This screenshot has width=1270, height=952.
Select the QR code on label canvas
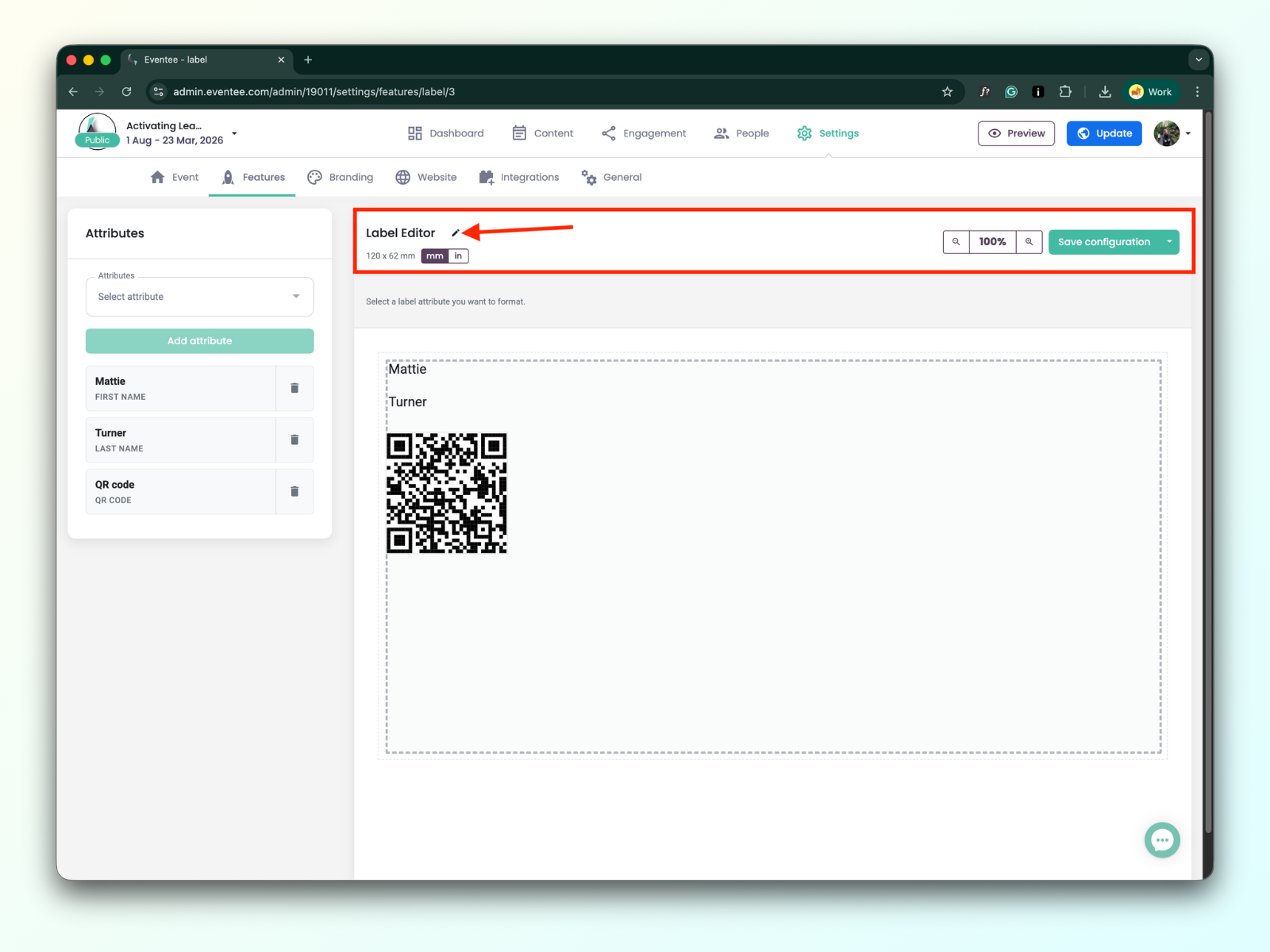(446, 493)
